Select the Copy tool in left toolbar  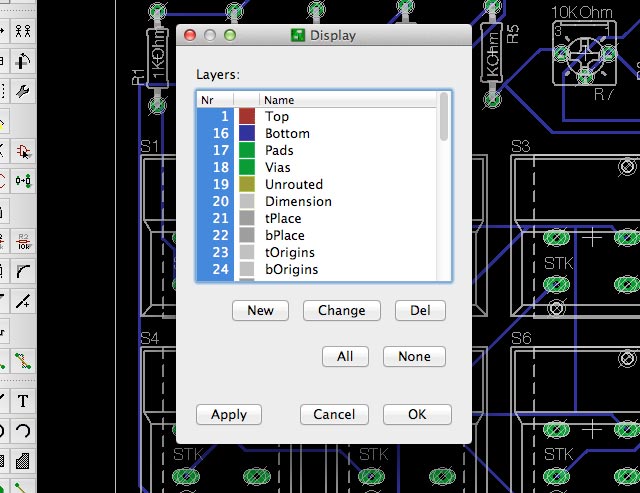(x=22, y=30)
